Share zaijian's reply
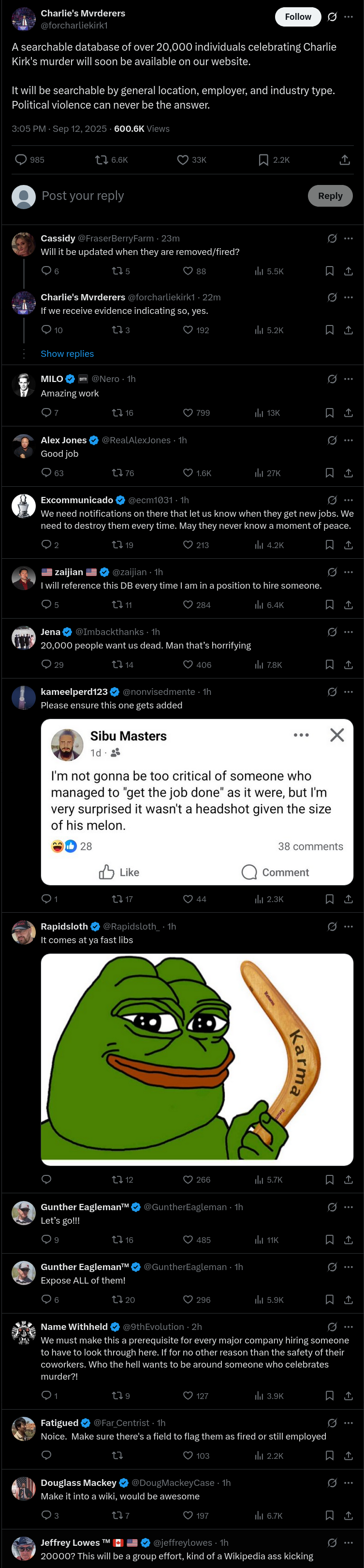This screenshot has height=1568, width=364. coord(348,605)
